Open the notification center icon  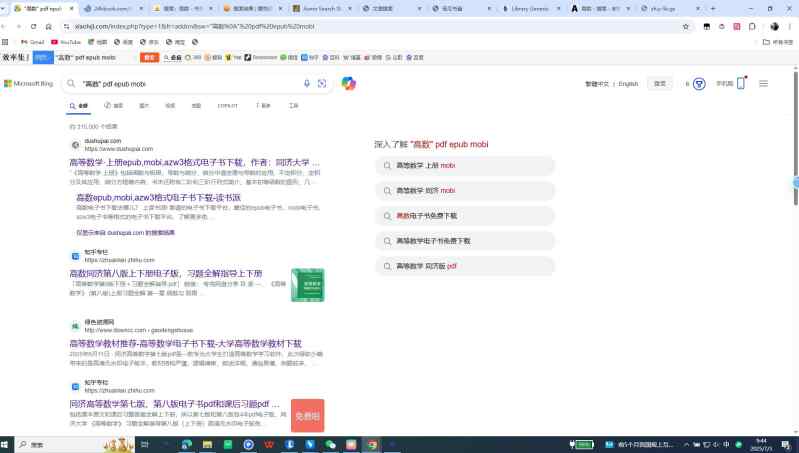tap(786, 445)
